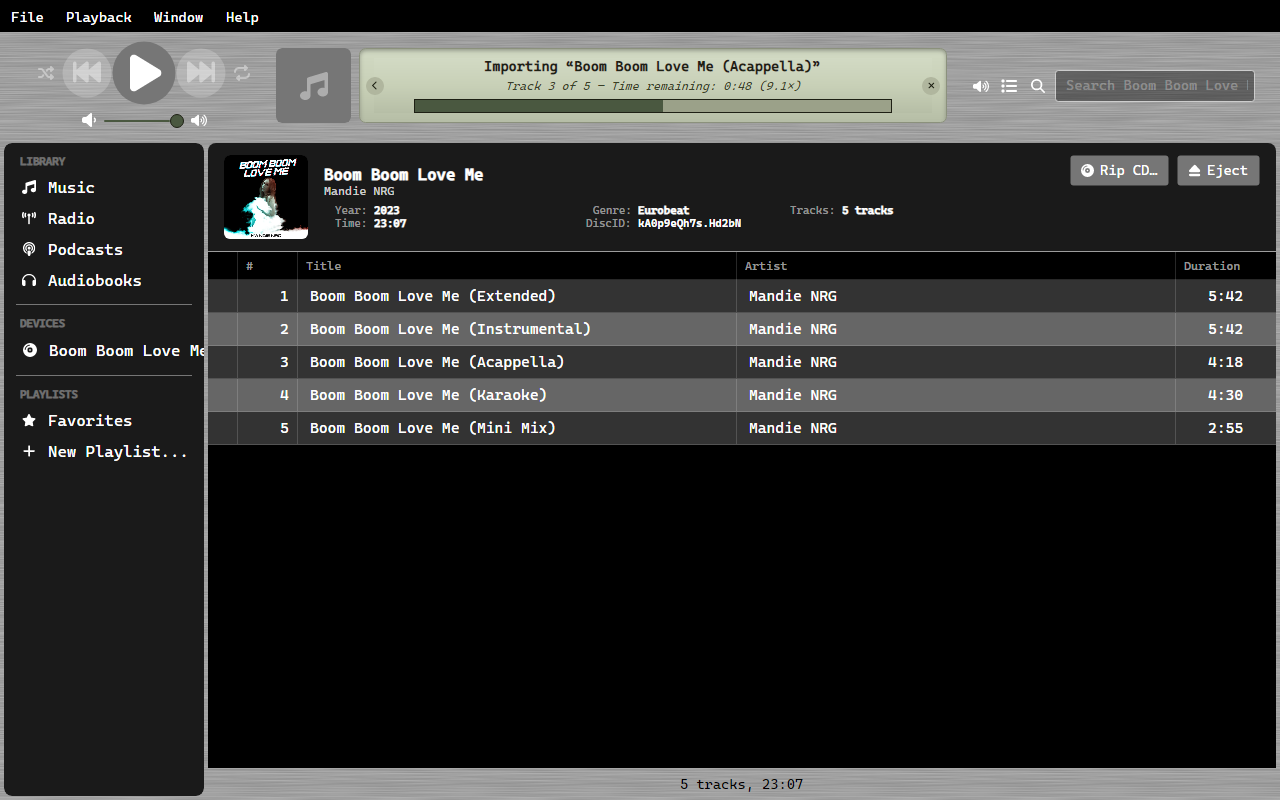Click the large Play button
The height and width of the screenshot is (800, 1280).
[144, 73]
